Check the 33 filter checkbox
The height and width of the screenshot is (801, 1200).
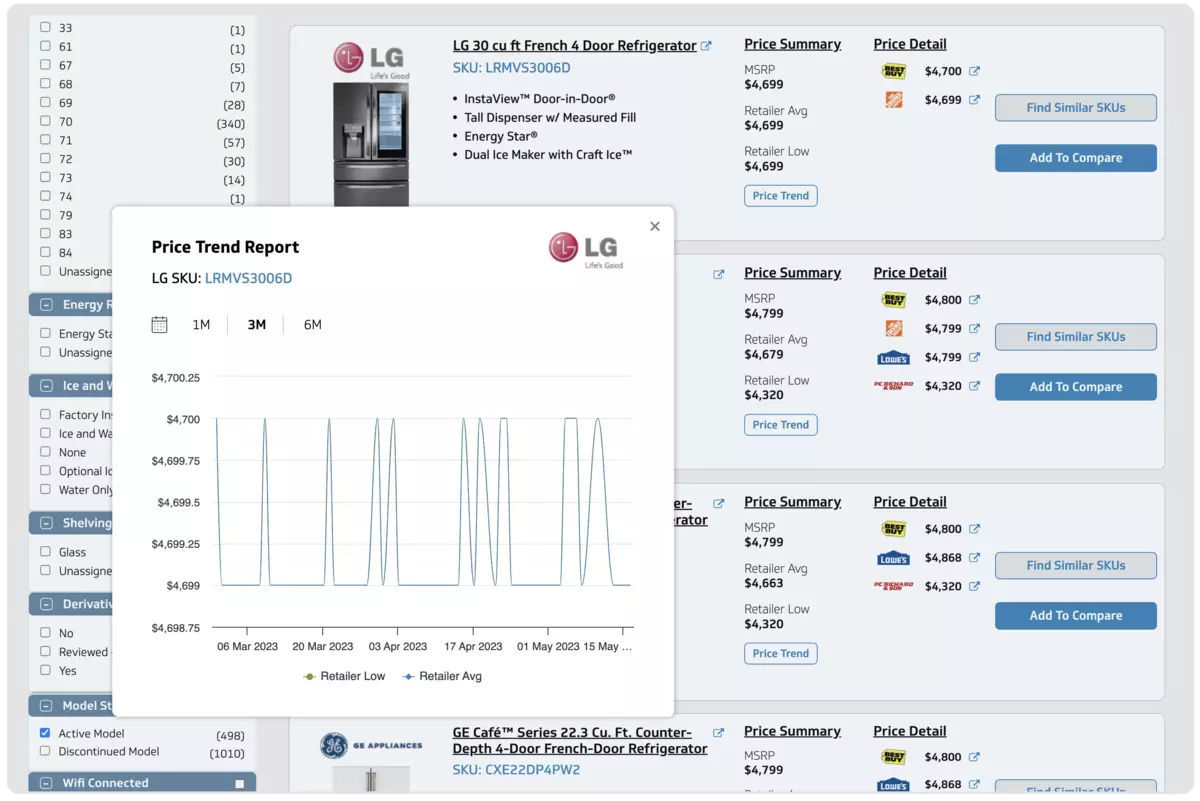pyautogui.click(x=45, y=28)
